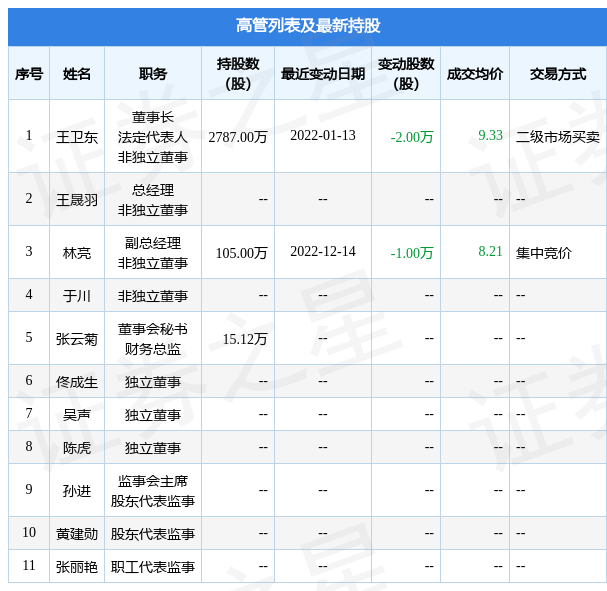Click row number 5
The height and width of the screenshot is (591, 607).
[x=29, y=337]
